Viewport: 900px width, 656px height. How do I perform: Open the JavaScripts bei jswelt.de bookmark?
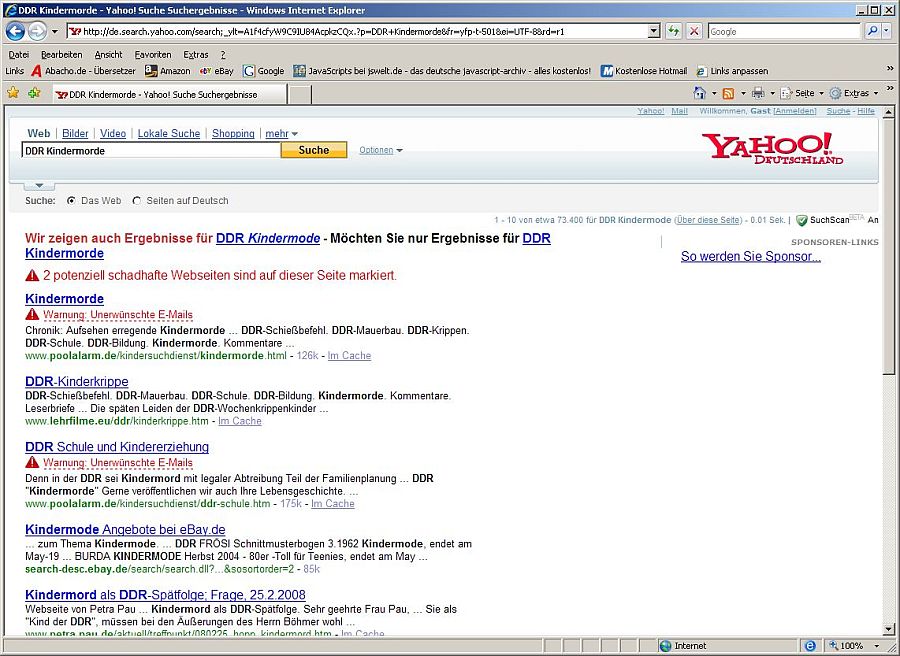pyautogui.click(x=442, y=71)
